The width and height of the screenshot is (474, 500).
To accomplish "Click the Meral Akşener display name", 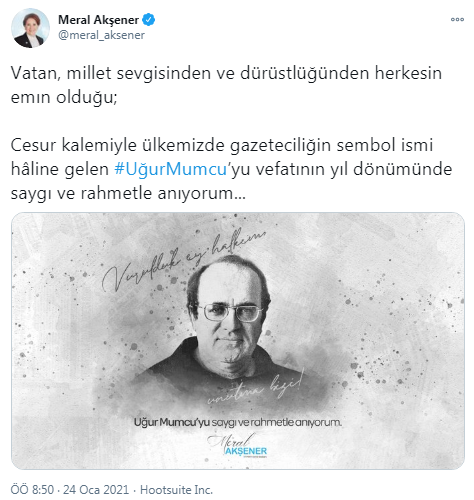I will tap(98, 20).
